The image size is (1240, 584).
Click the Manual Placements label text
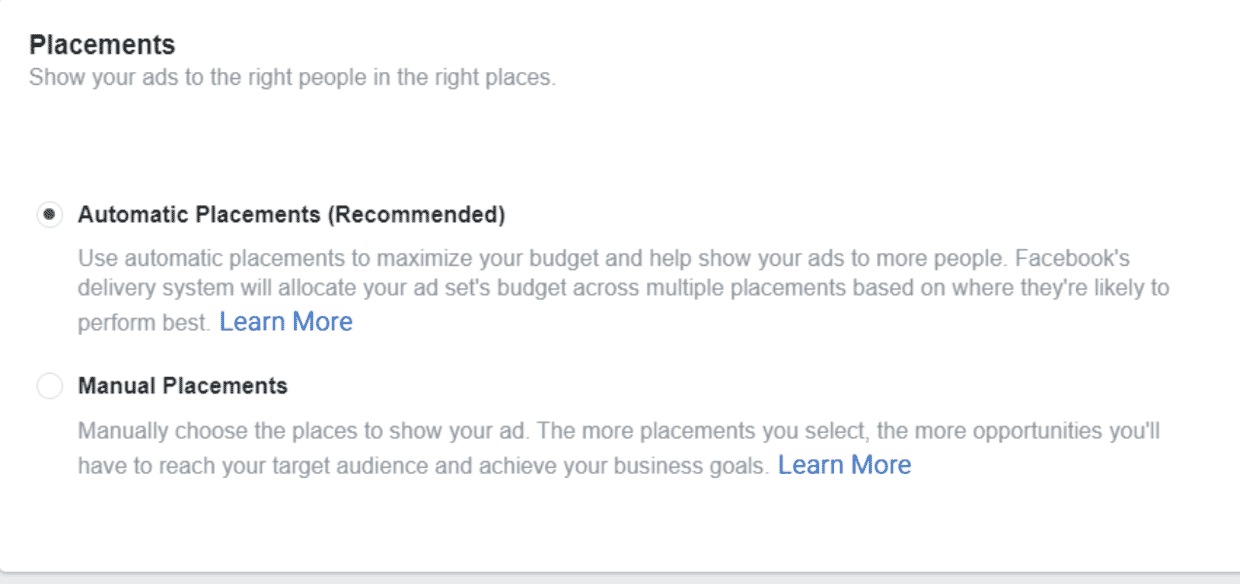pyautogui.click(x=183, y=386)
